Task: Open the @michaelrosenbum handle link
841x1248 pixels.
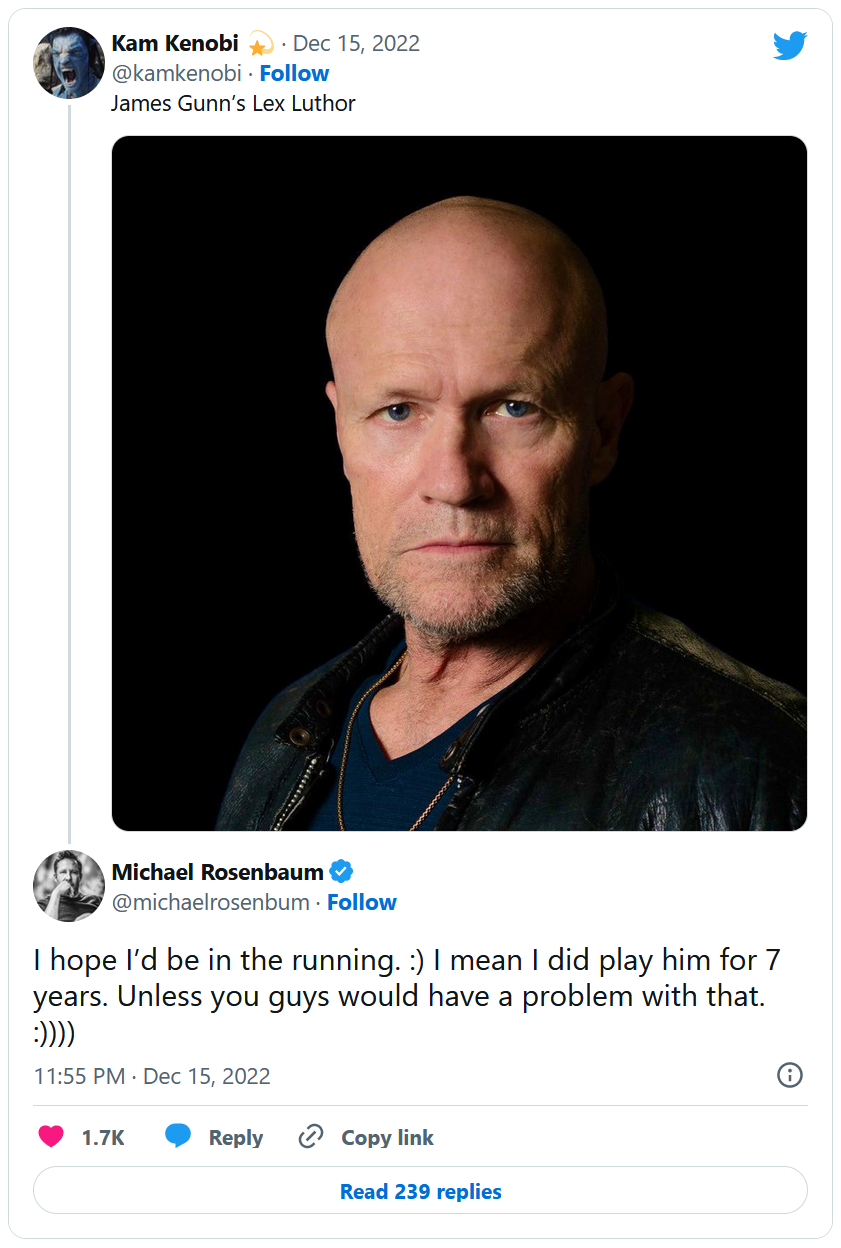Action: point(210,902)
